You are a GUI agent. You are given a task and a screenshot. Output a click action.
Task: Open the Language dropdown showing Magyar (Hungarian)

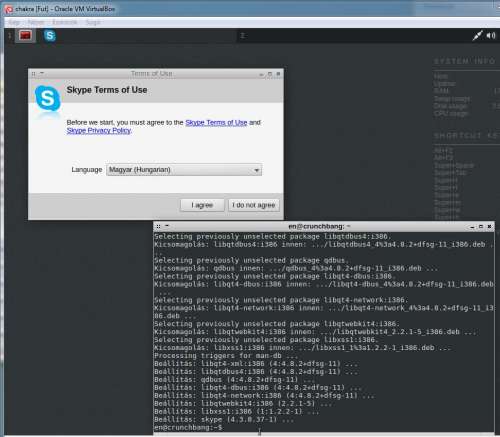pos(184,170)
